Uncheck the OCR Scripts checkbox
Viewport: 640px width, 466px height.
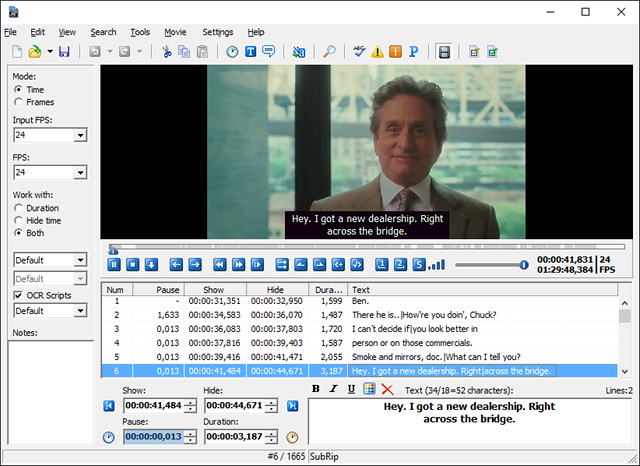(x=18, y=295)
